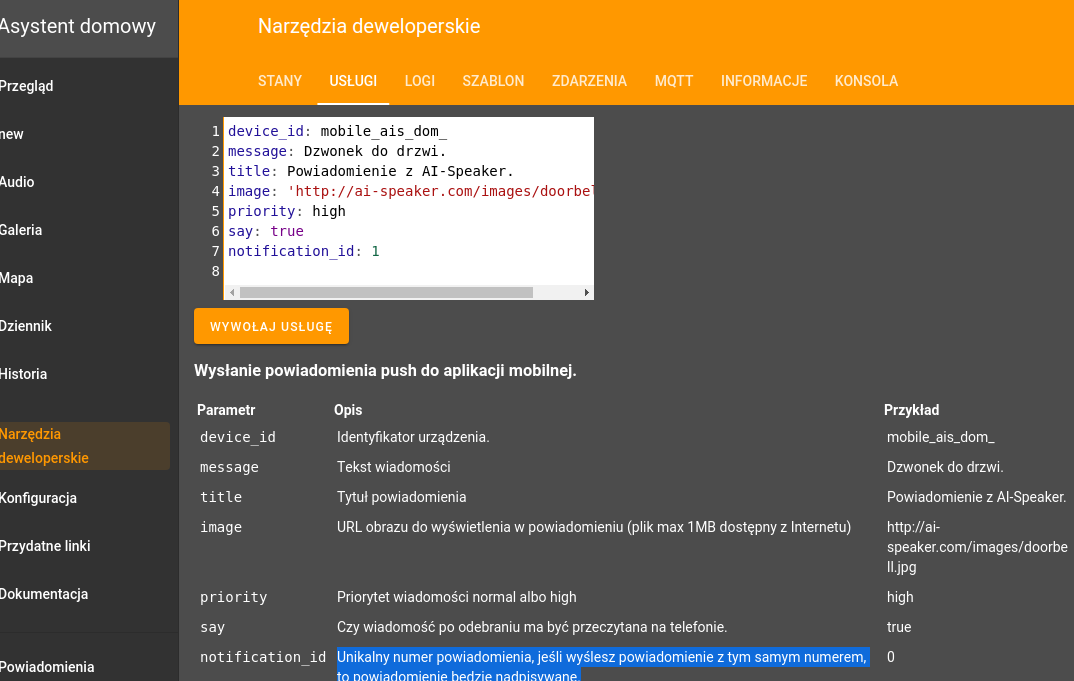This screenshot has height=681, width=1074.
Task: Open Galeria in the sidebar
Action: pos(21,230)
